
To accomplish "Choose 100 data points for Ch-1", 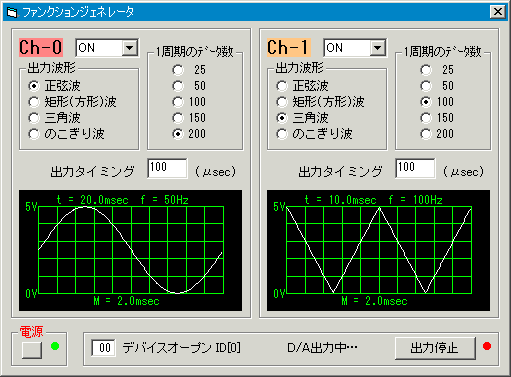I will (437, 102).
